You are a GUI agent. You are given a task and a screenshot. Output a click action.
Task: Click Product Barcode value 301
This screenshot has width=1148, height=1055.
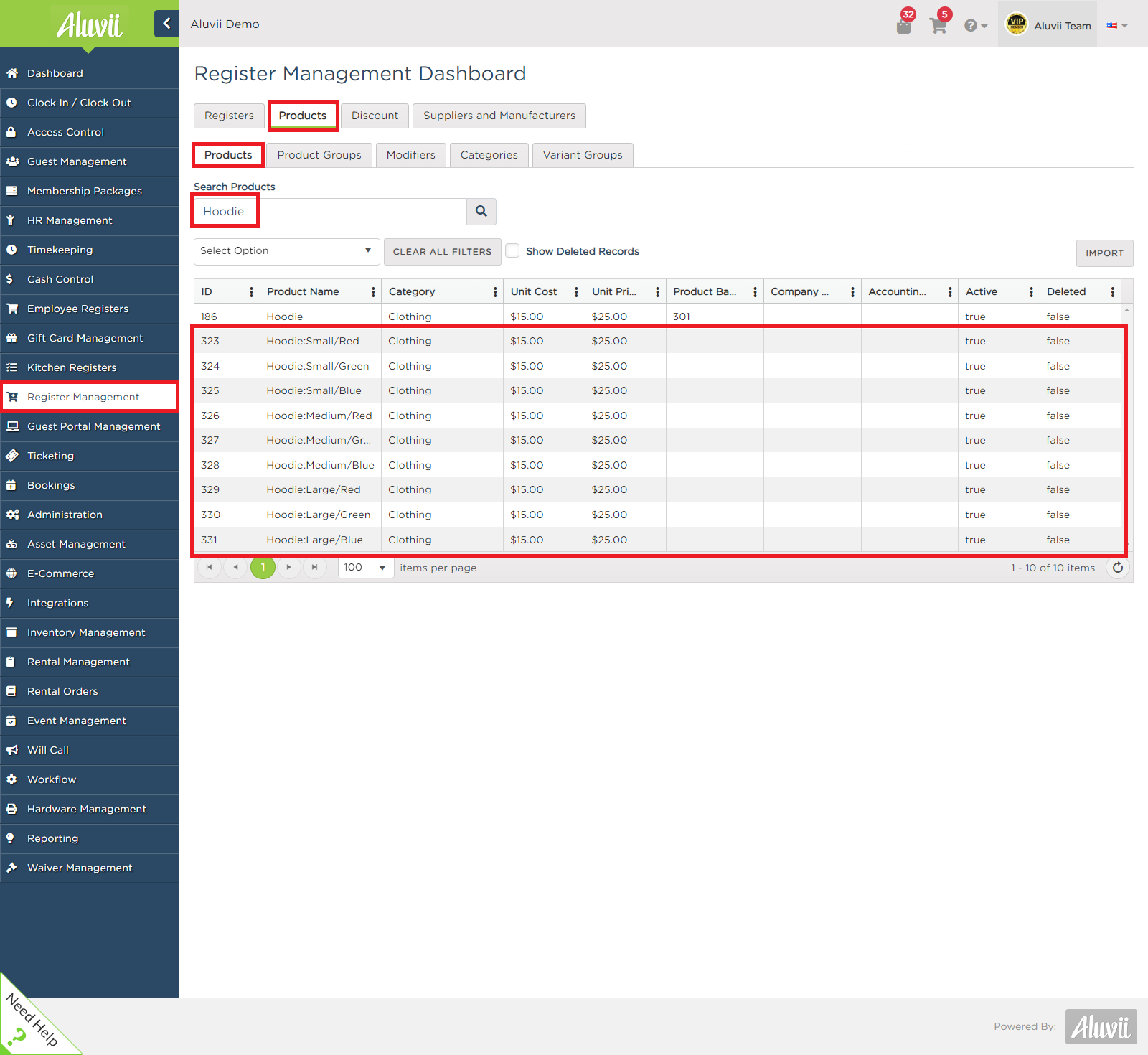pyautogui.click(x=682, y=316)
